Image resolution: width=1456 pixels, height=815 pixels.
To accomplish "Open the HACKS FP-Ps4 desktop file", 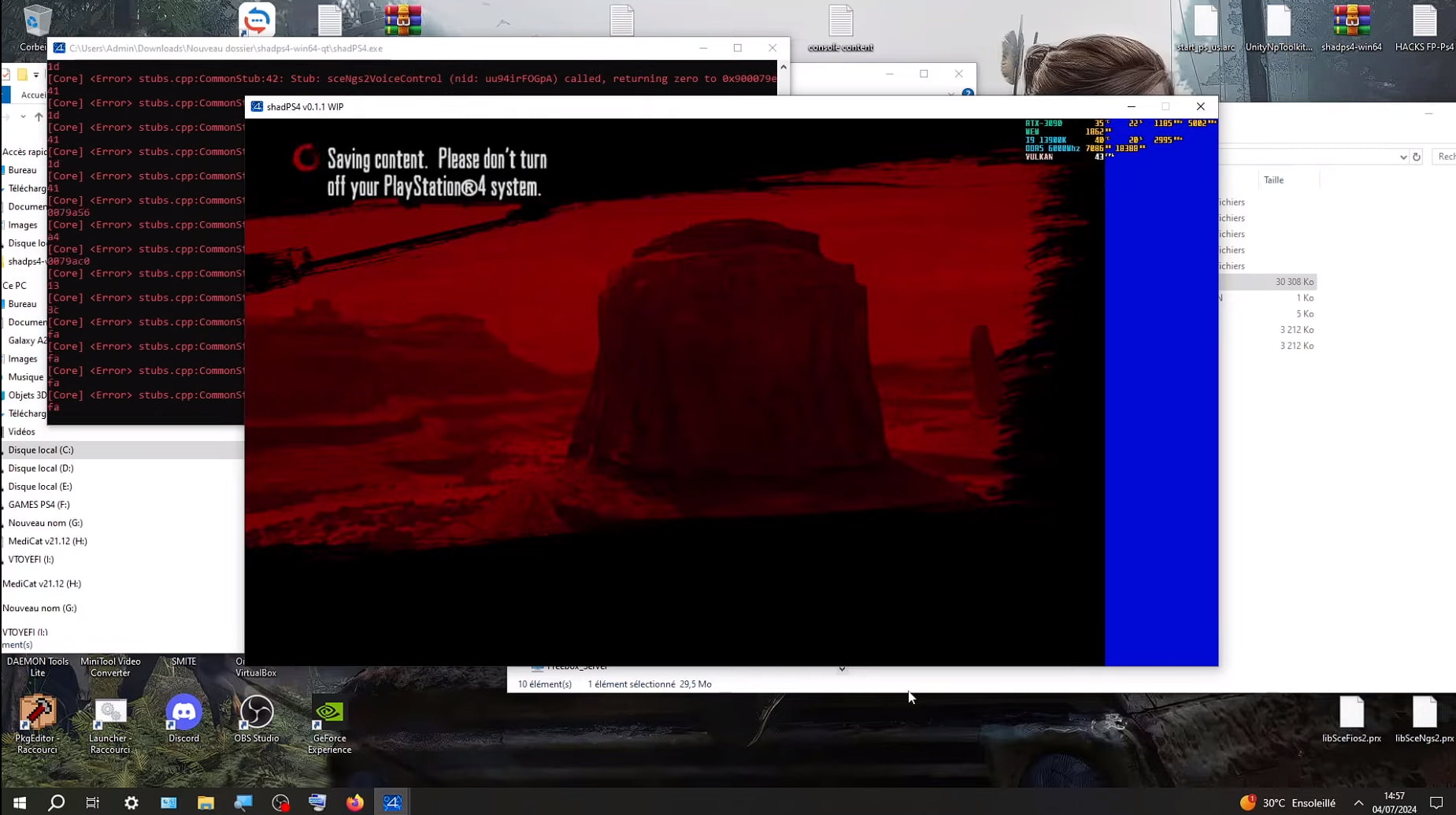I will (x=1424, y=28).
